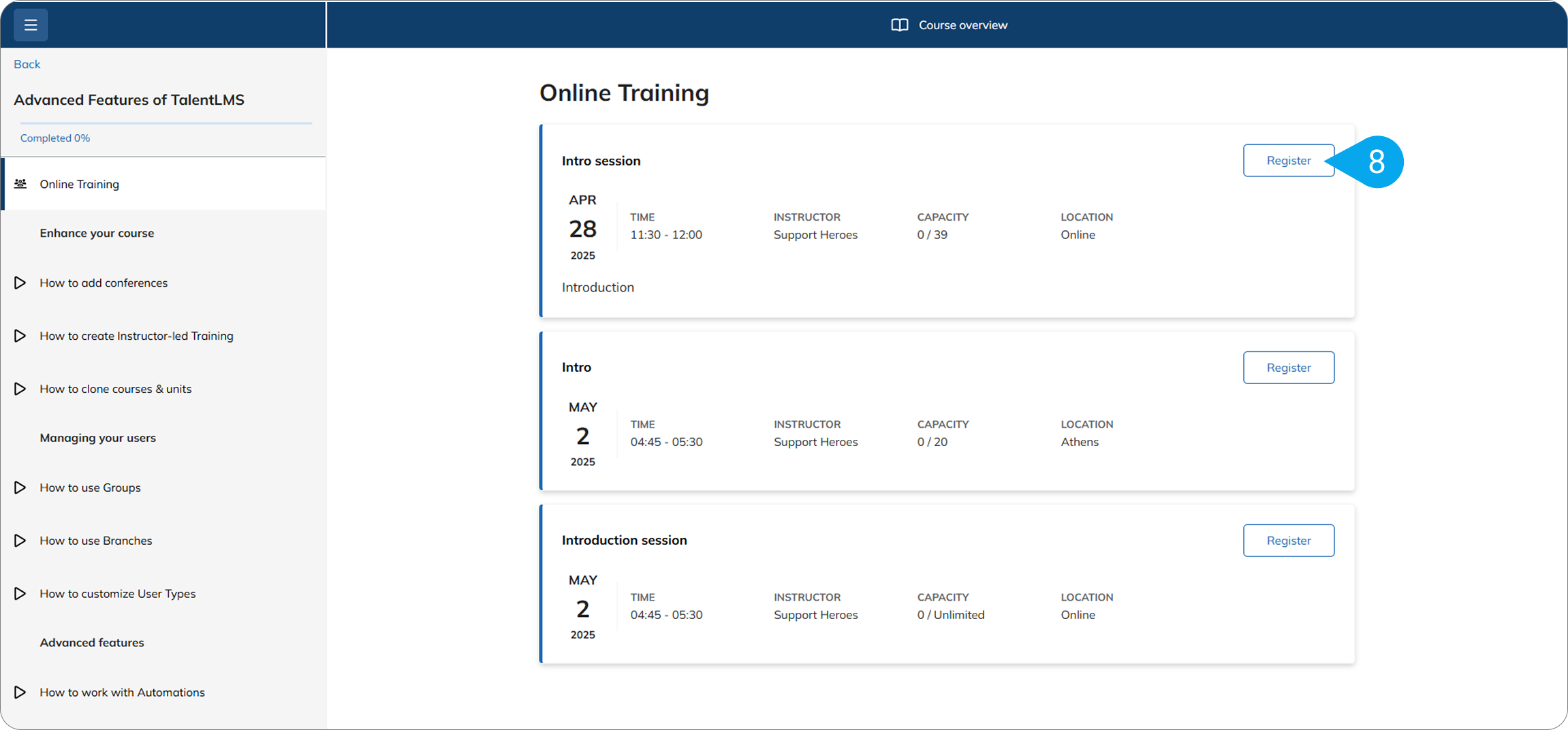
Task: Go Back using the sidebar link
Action: [x=27, y=64]
